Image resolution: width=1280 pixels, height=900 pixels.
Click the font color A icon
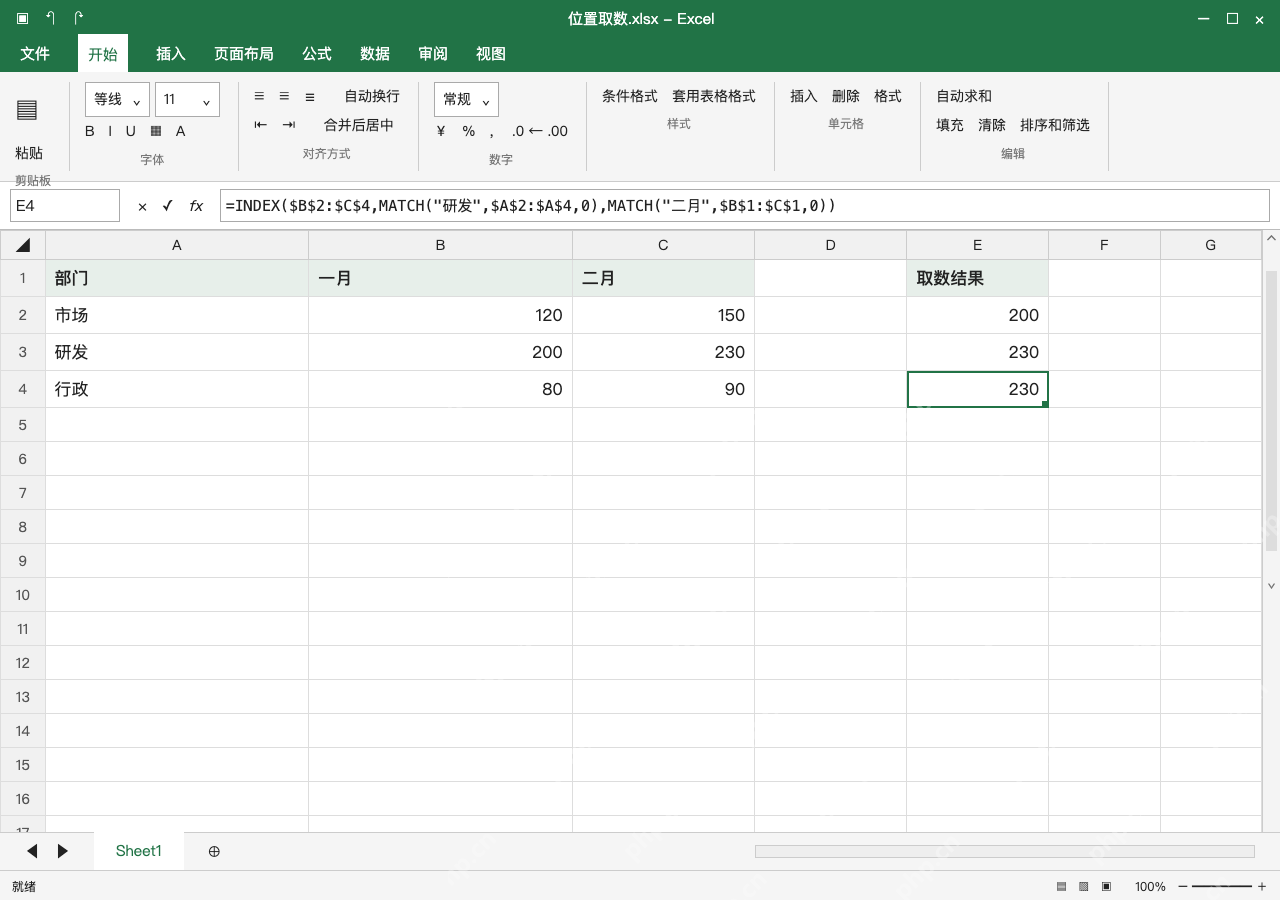tap(181, 131)
